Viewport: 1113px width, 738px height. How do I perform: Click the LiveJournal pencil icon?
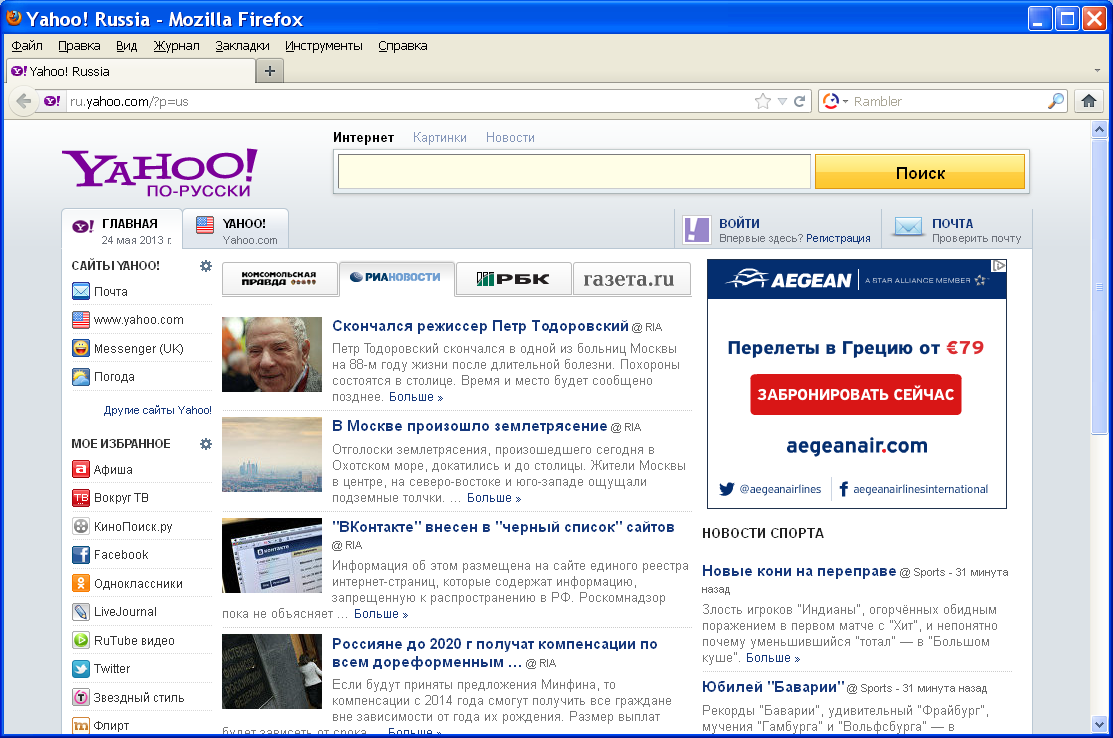coord(81,612)
